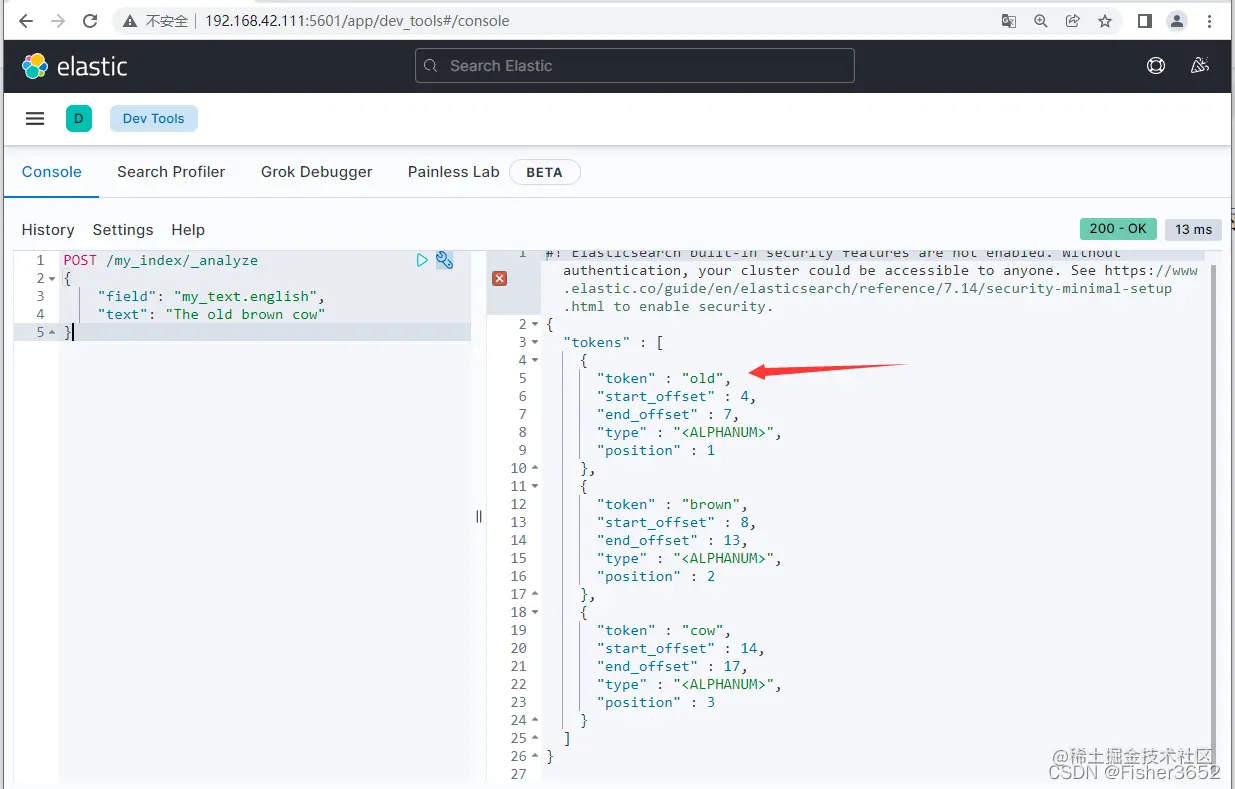Click the "cow" token value in output

coord(702,630)
